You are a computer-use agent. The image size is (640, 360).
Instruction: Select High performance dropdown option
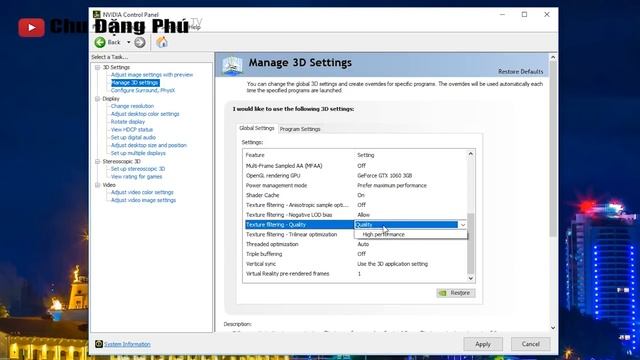point(410,235)
